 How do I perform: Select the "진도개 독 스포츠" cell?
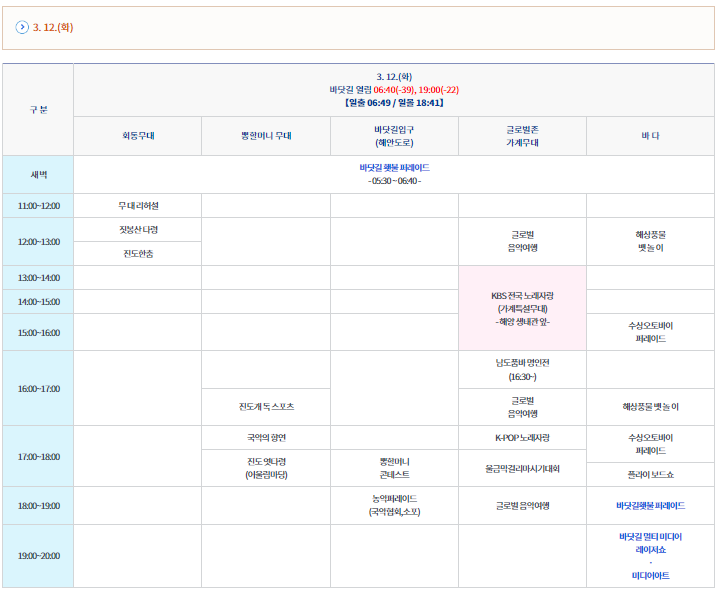[x=266, y=407]
